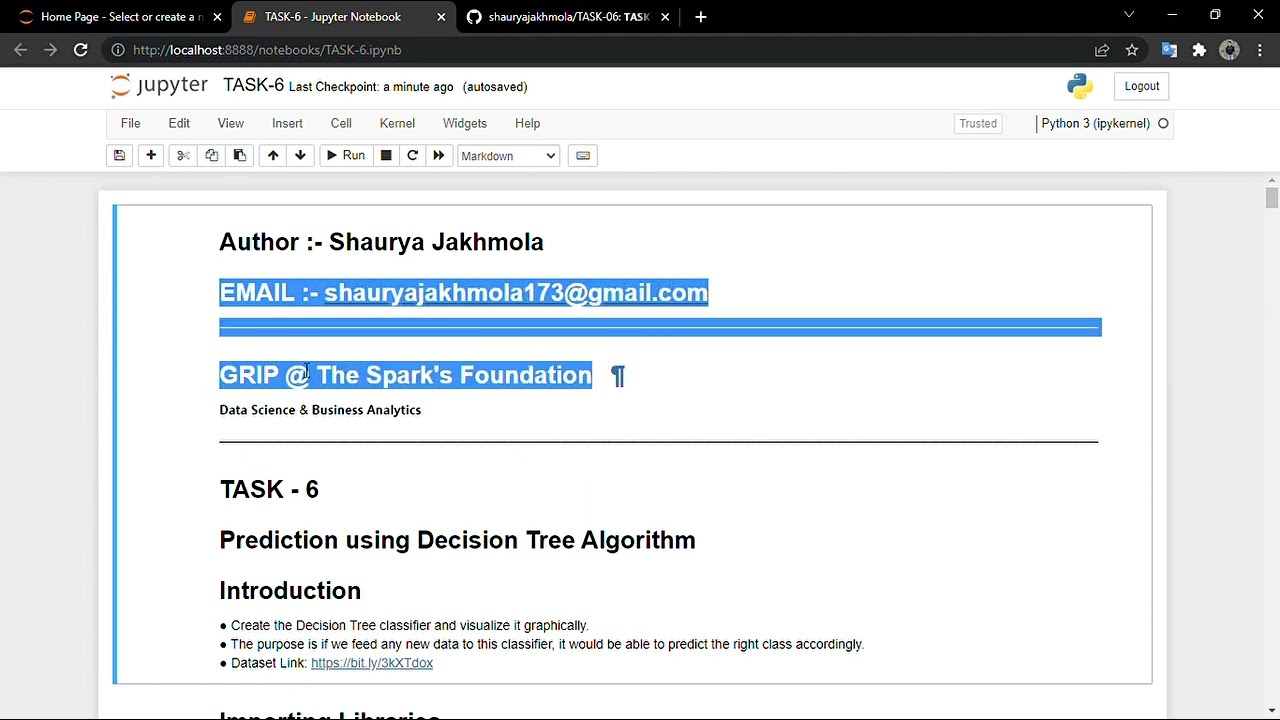Reload the current page
1280x720 pixels.
81,50
